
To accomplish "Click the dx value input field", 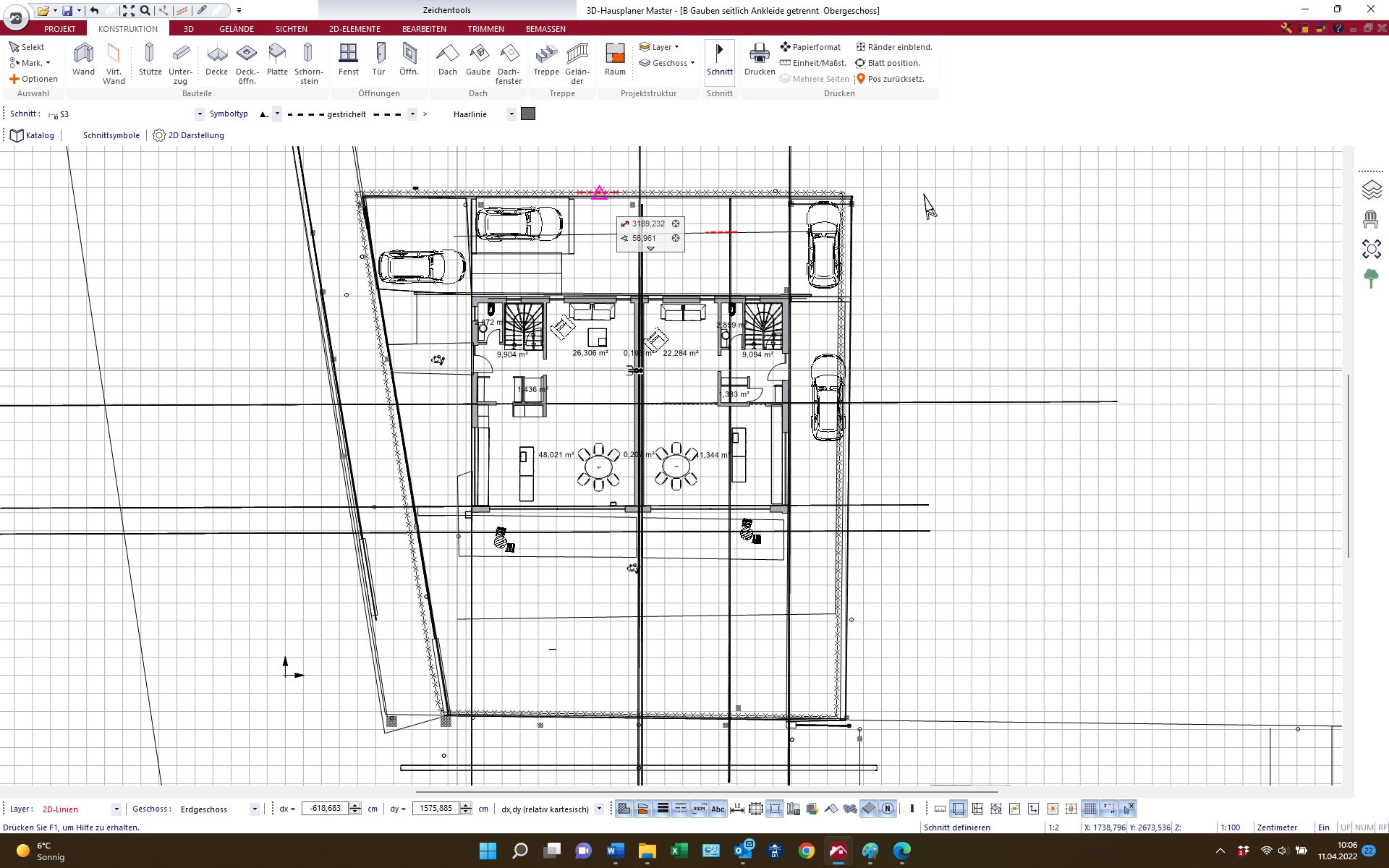I will tap(325, 809).
